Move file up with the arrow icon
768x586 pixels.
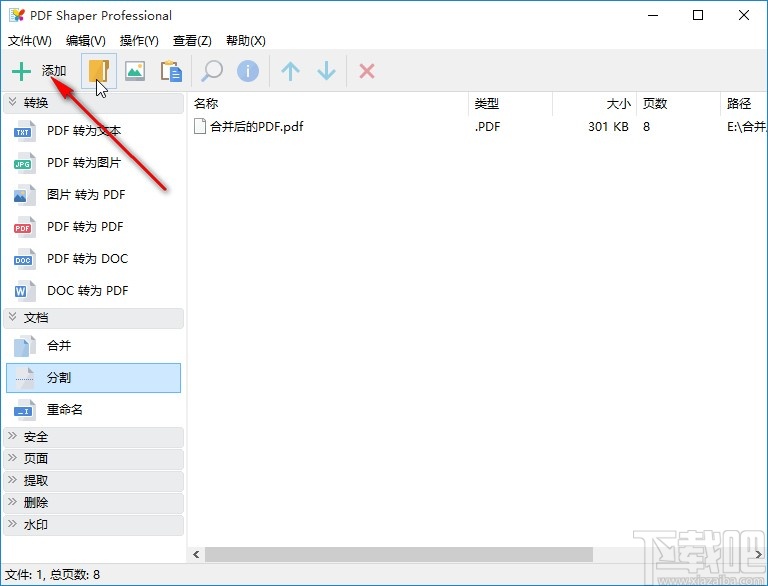[290, 71]
